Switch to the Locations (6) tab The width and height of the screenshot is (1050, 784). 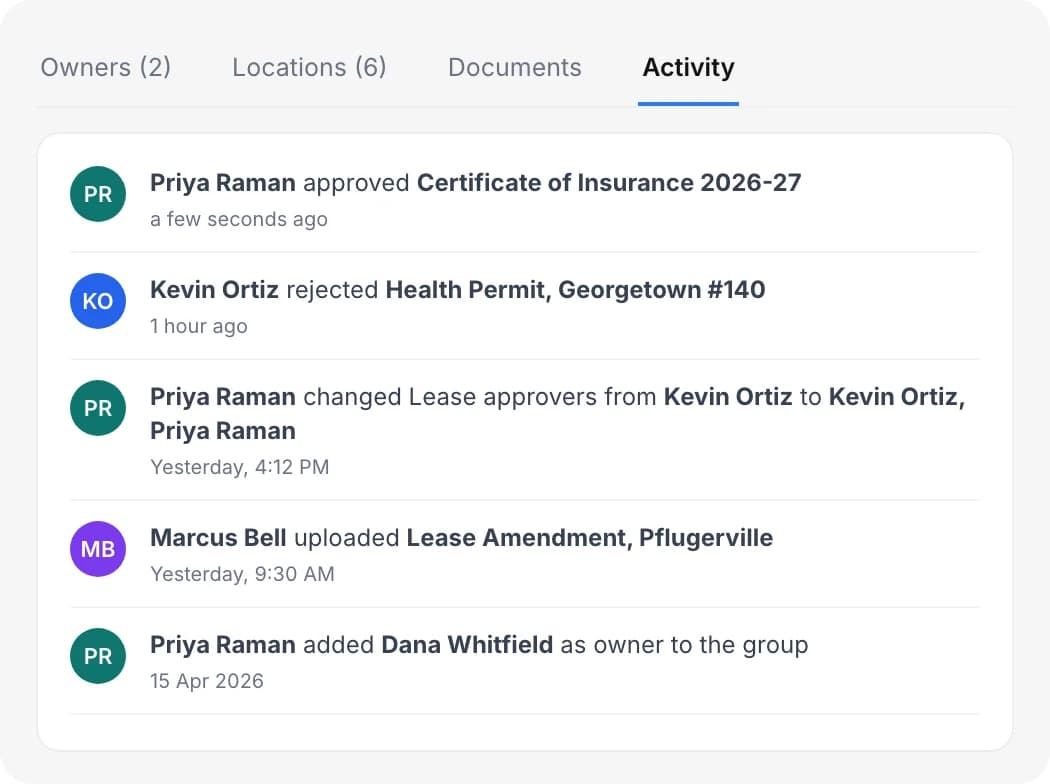coord(309,68)
